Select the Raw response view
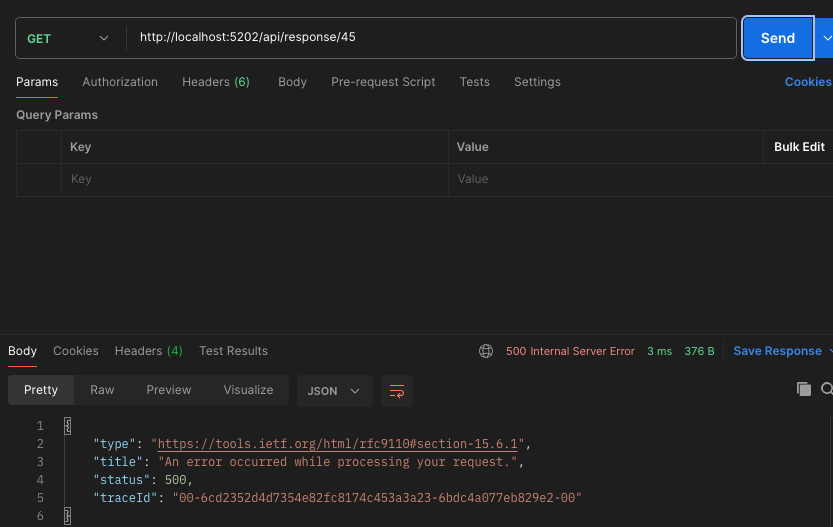Viewport: 833px width, 527px height. pos(102,390)
